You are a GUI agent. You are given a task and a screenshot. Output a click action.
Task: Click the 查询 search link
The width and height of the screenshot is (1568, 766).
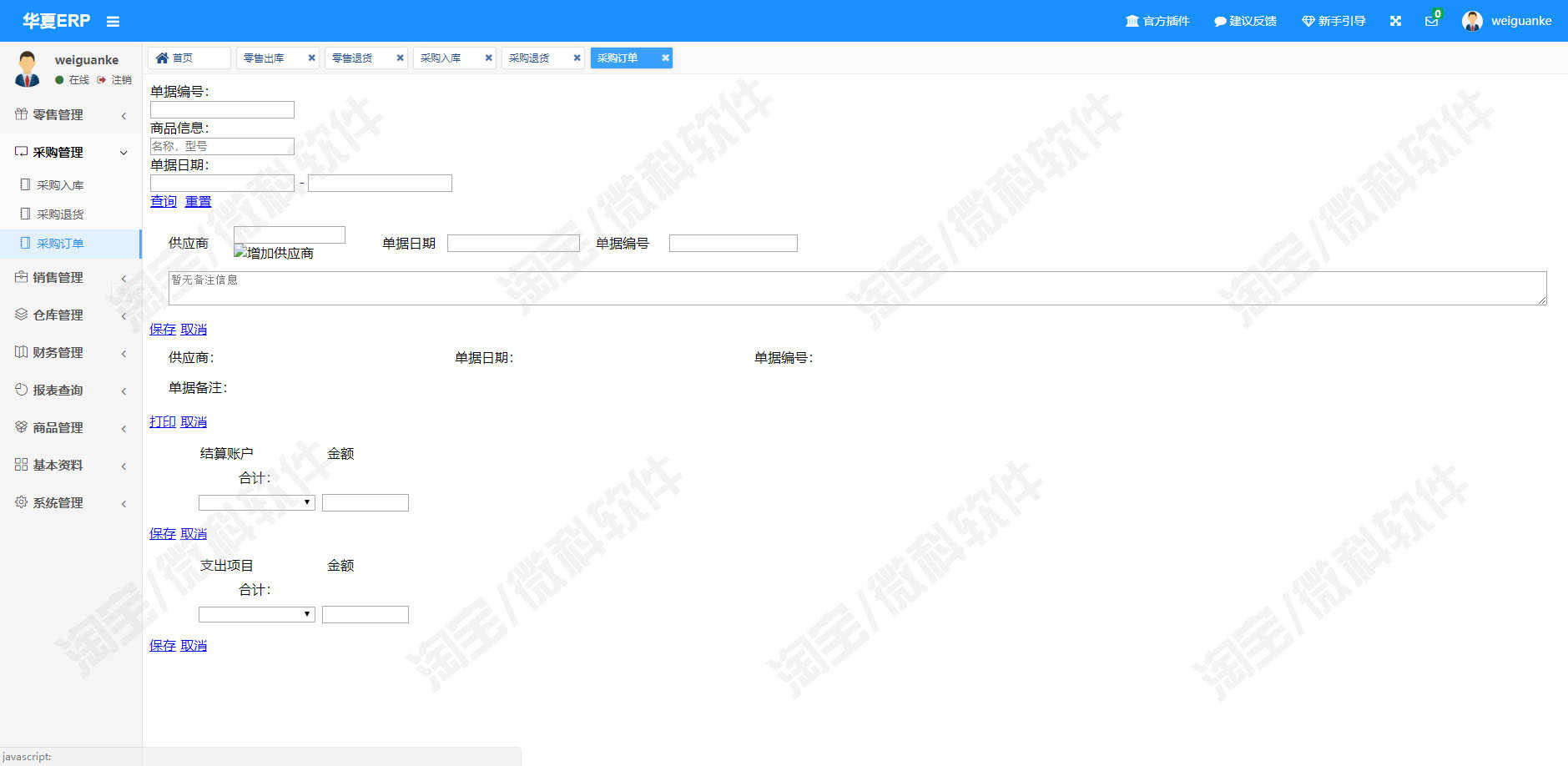coord(164,201)
